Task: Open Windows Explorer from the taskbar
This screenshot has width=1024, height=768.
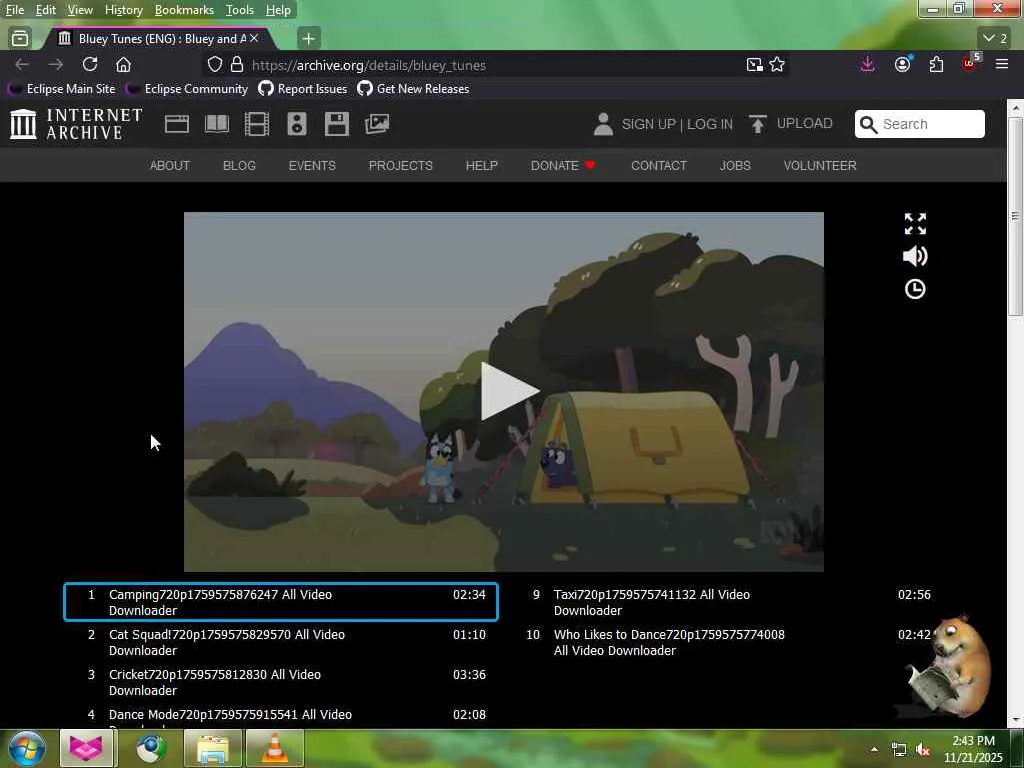Action: click(x=213, y=748)
